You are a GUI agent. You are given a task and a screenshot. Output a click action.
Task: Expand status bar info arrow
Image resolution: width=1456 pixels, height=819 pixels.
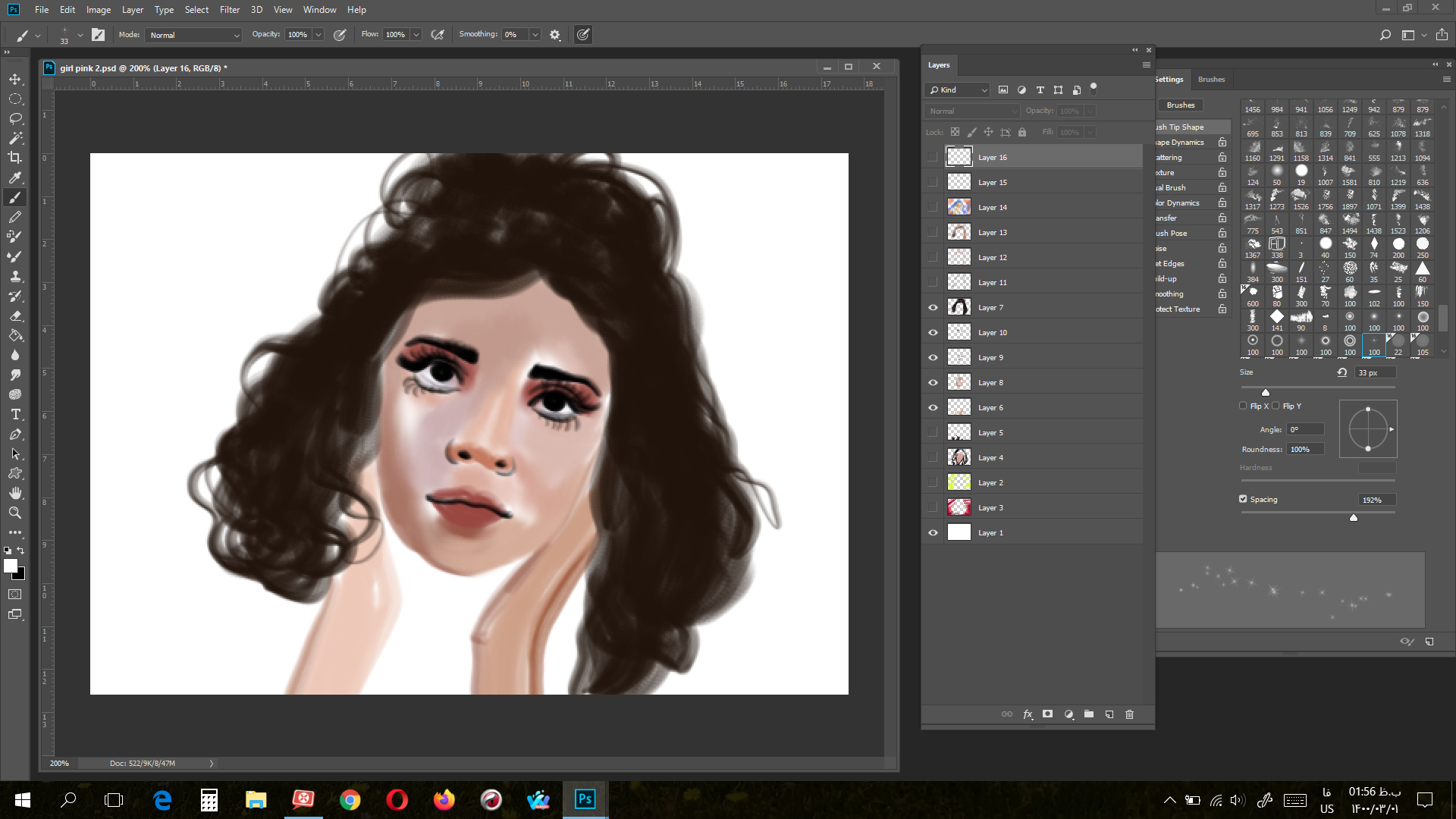(x=212, y=764)
